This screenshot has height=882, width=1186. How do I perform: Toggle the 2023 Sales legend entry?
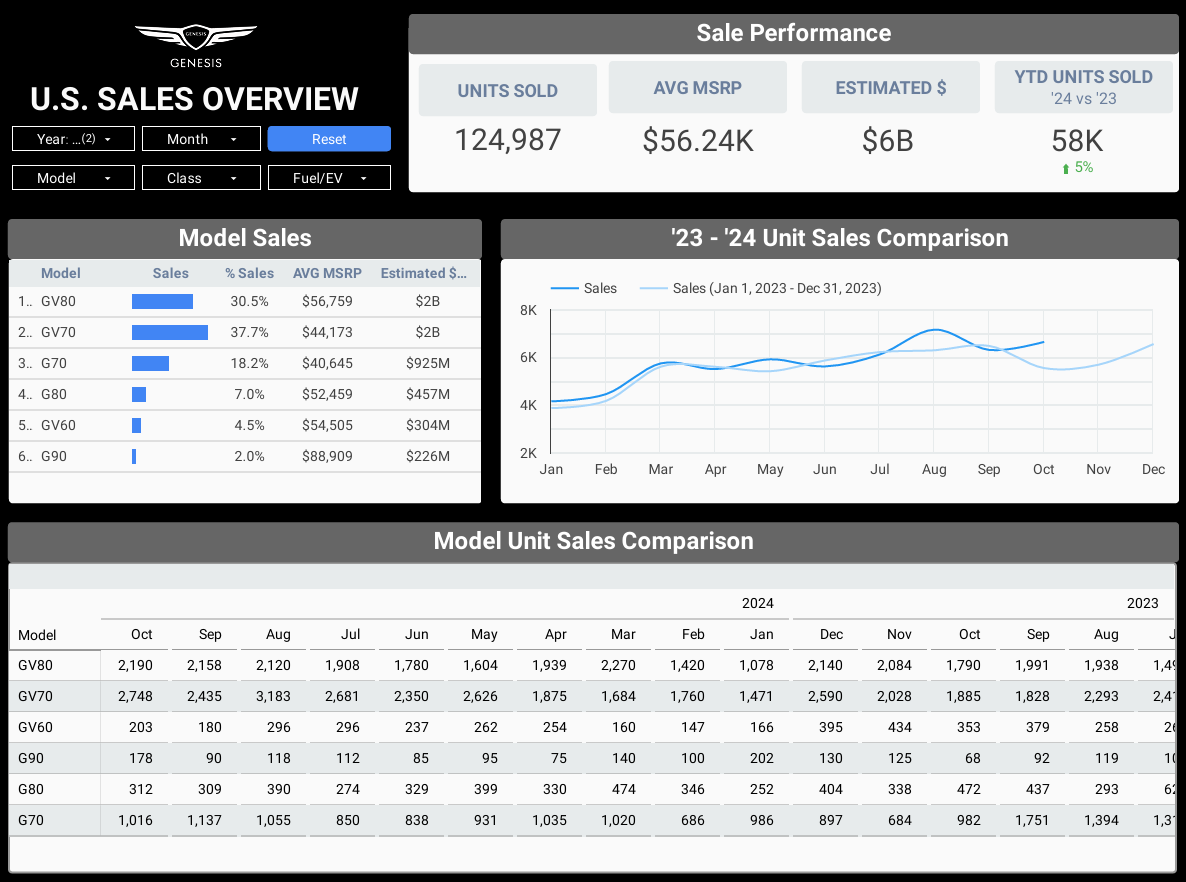760,288
